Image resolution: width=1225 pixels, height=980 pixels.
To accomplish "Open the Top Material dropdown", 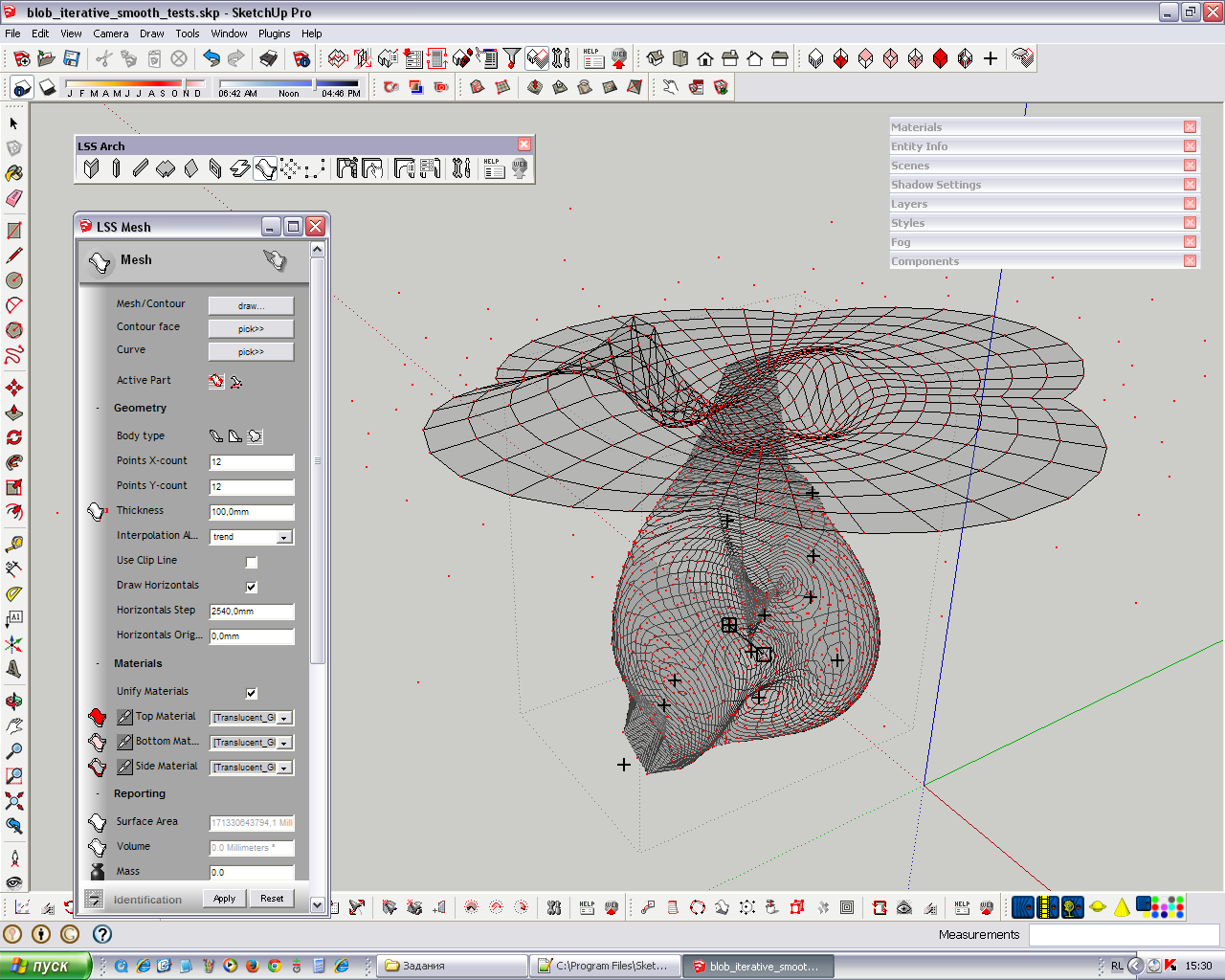I will pos(284,718).
